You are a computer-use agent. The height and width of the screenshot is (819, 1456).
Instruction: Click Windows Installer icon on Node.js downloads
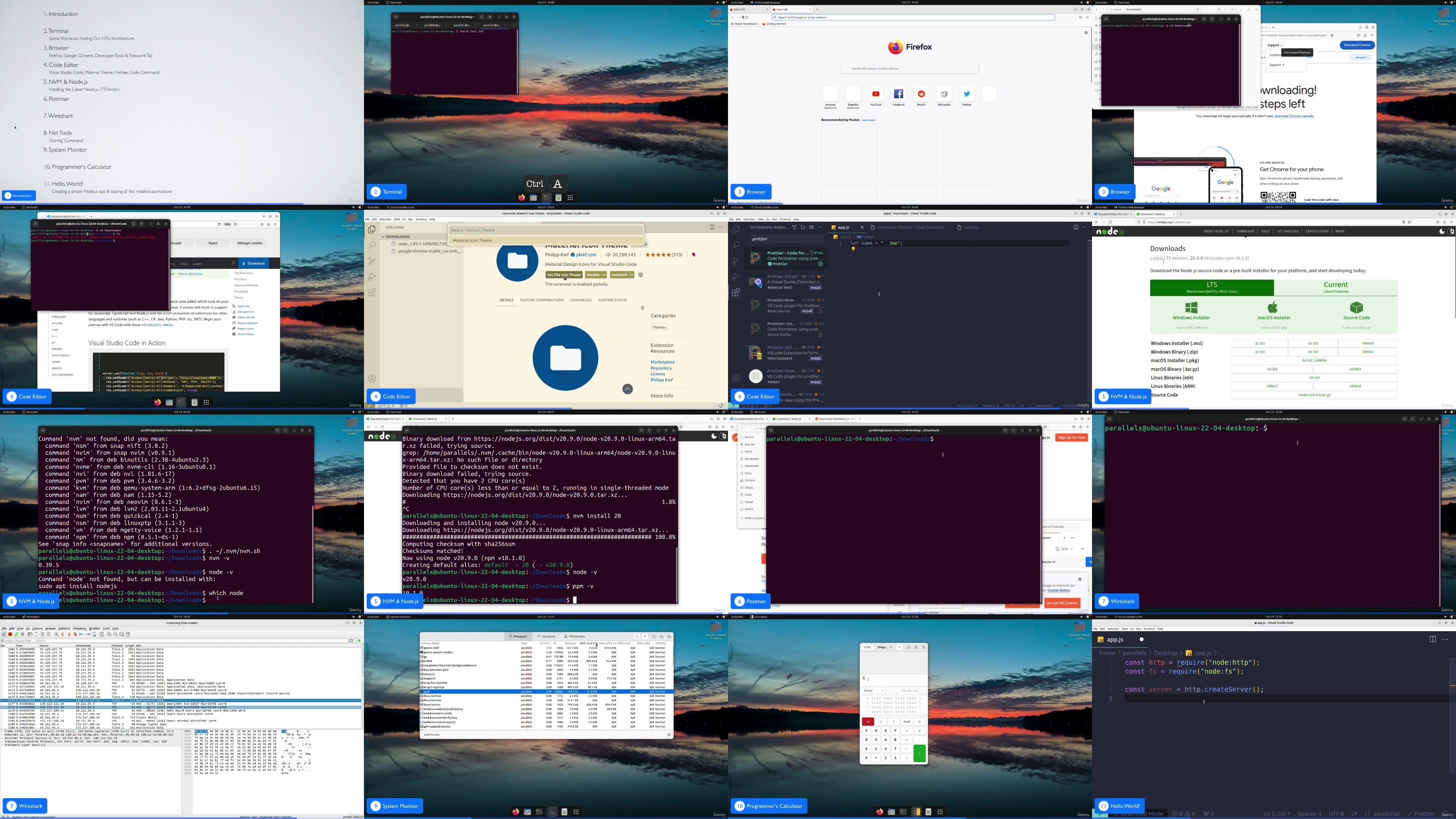[x=1191, y=308]
